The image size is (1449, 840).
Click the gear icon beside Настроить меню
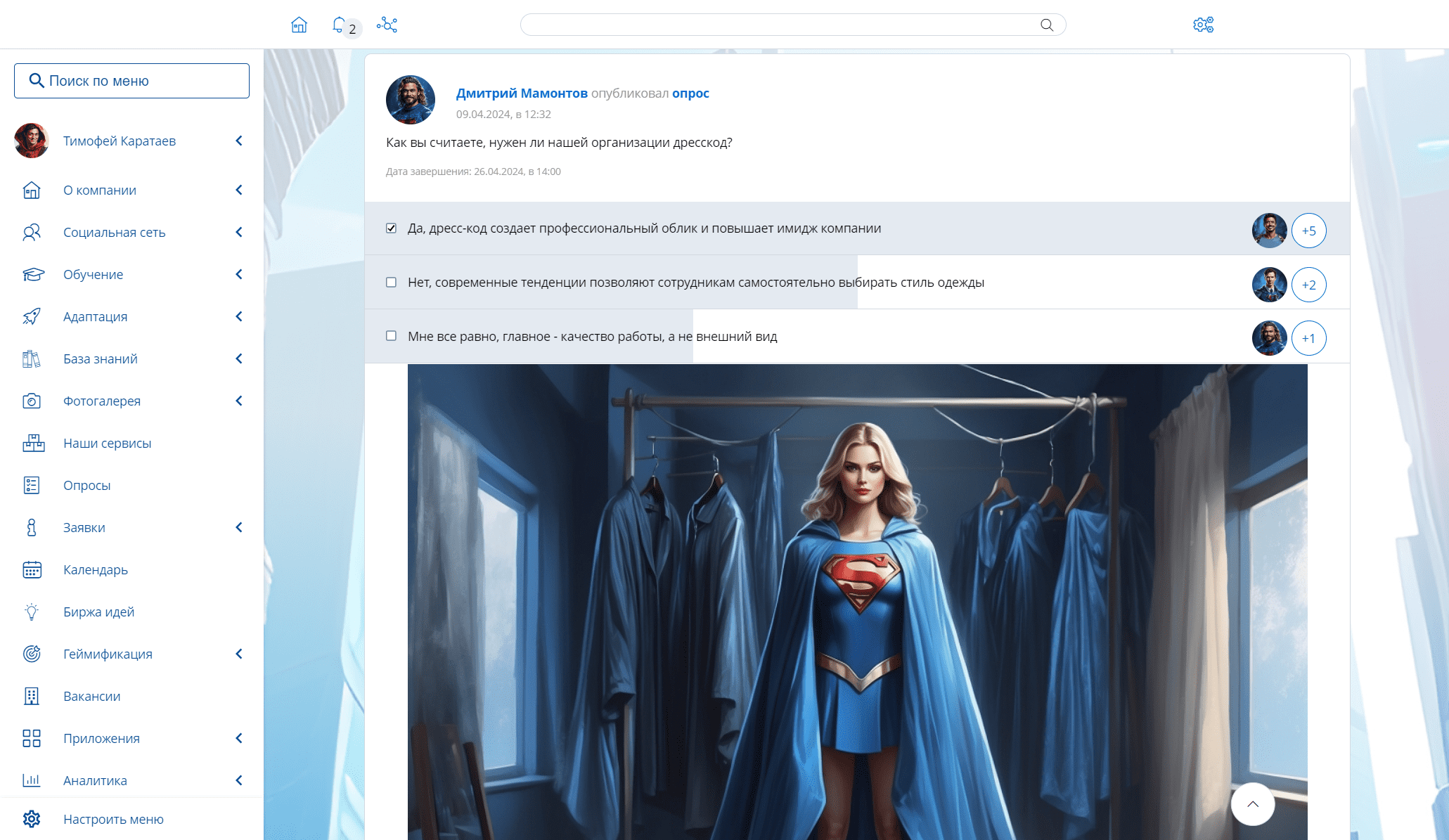pos(32,819)
